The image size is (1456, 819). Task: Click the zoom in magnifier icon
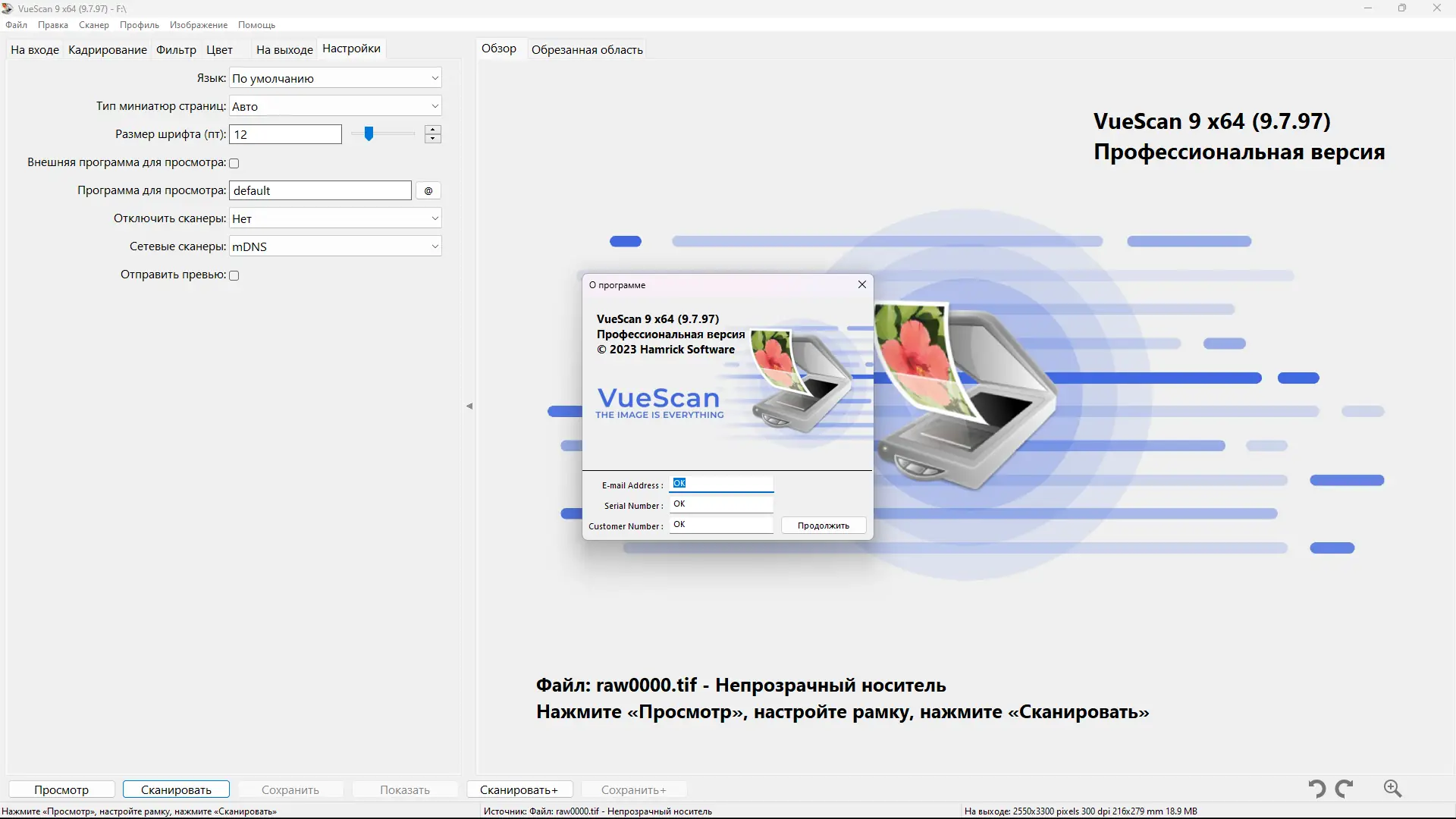pos(1392,789)
